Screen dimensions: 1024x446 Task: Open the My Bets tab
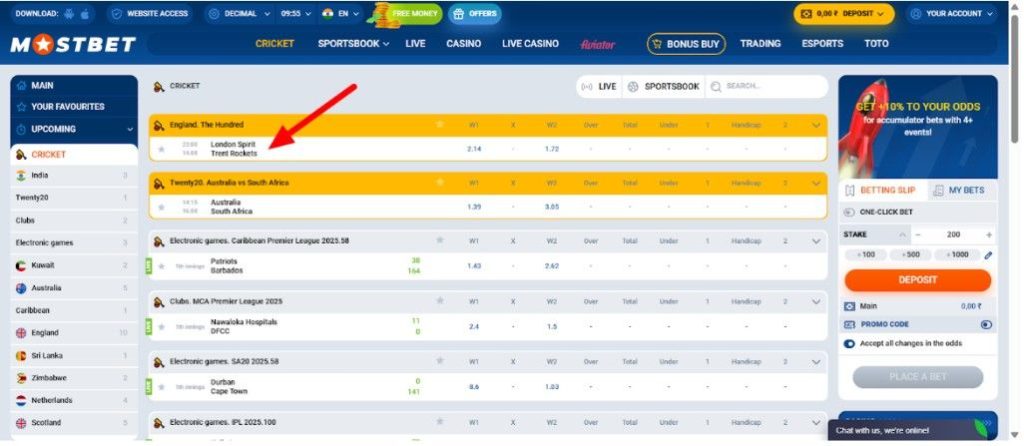pyautogui.click(x=961, y=190)
